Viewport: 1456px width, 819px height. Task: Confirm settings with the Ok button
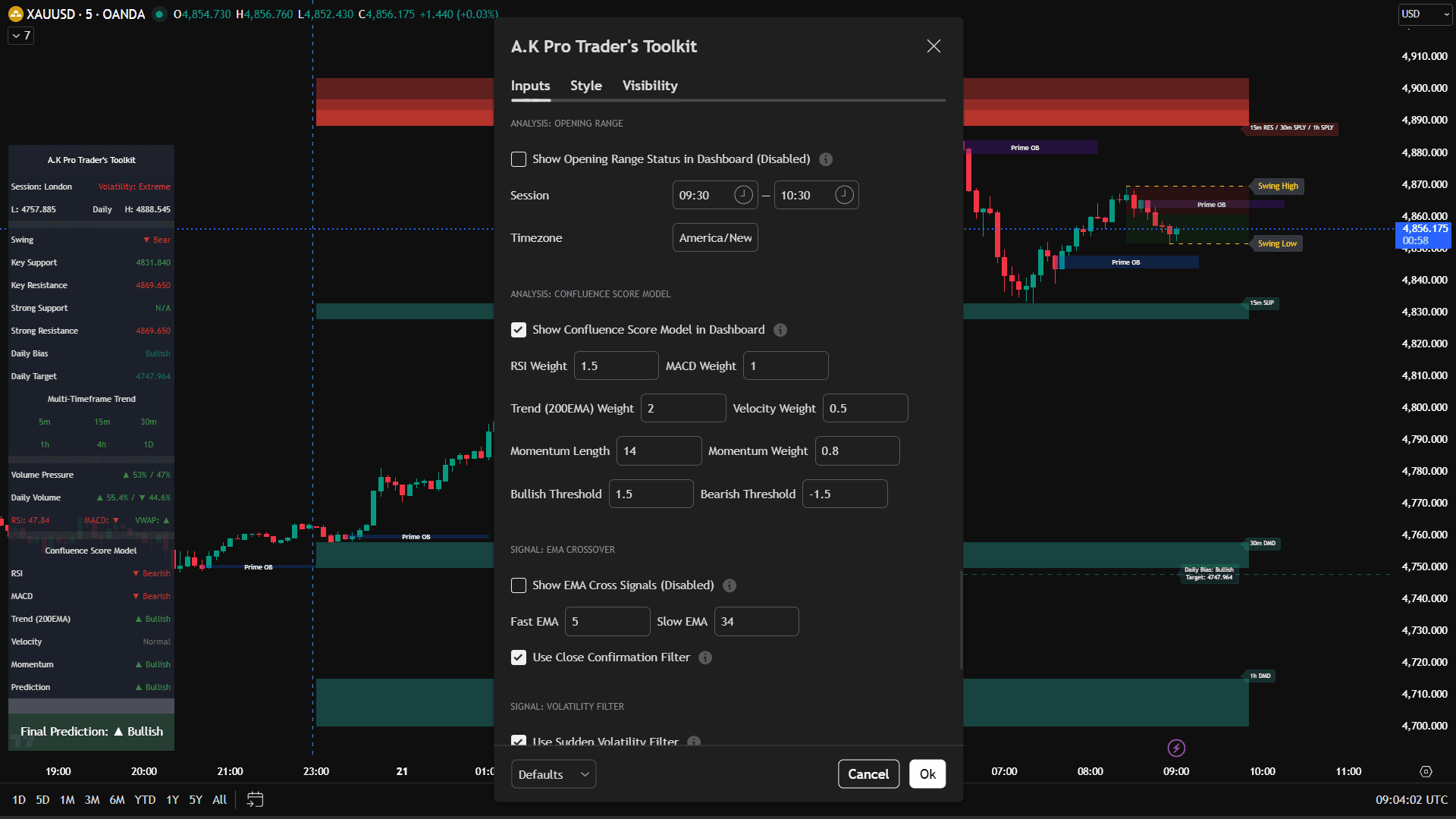pos(927,773)
